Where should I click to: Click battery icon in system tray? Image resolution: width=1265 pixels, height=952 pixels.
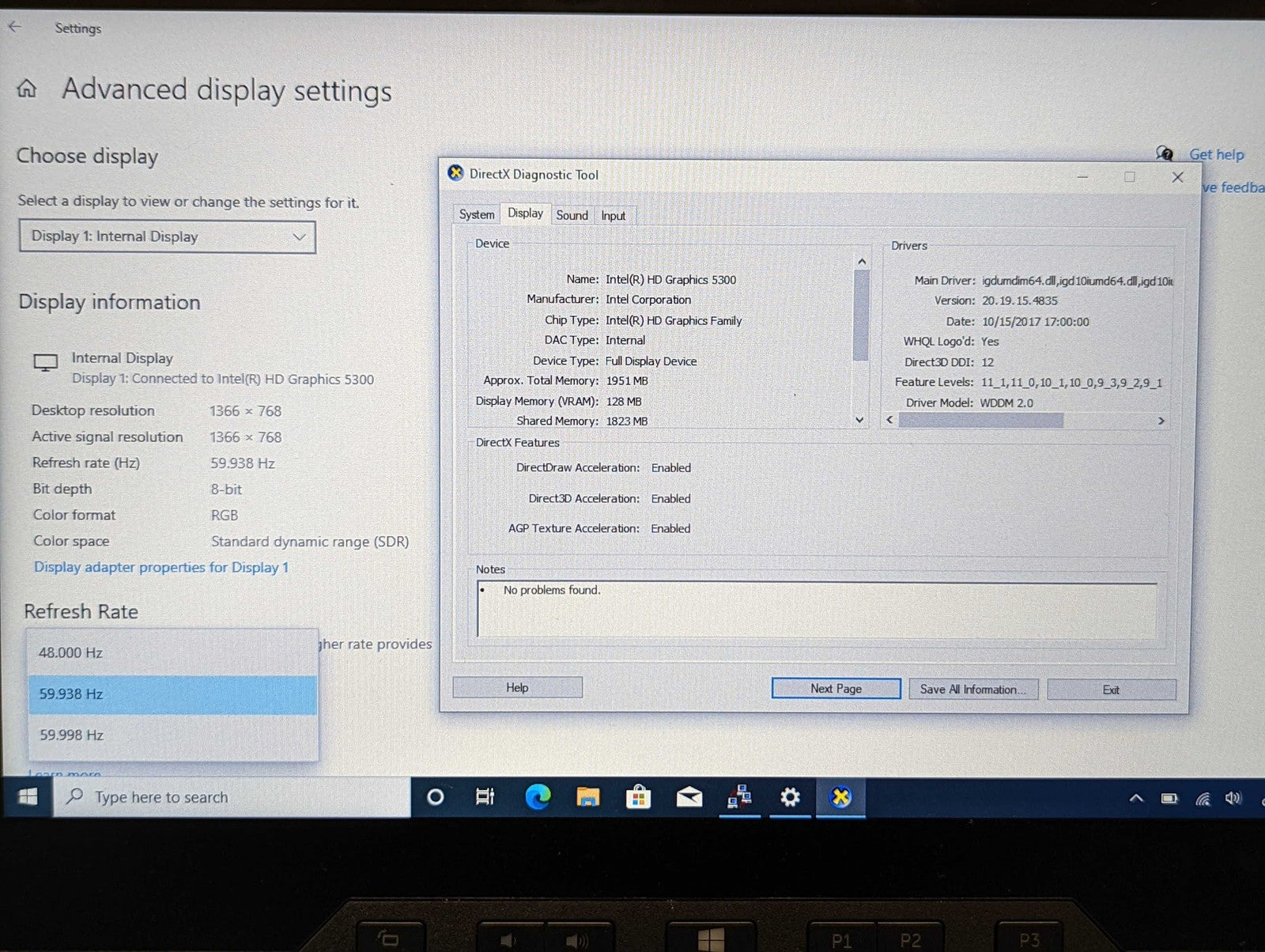(x=1169, y=799)
